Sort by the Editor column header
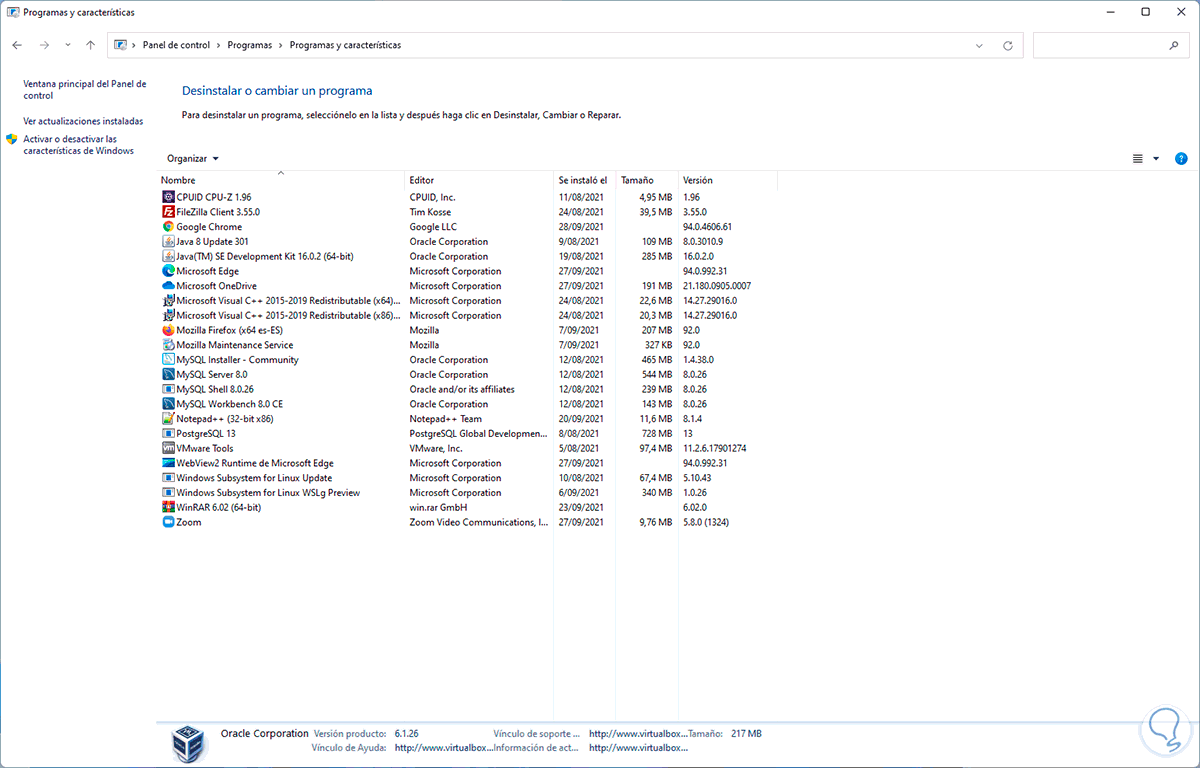Viewport: 1200px width, 768px height. [480, 180]
